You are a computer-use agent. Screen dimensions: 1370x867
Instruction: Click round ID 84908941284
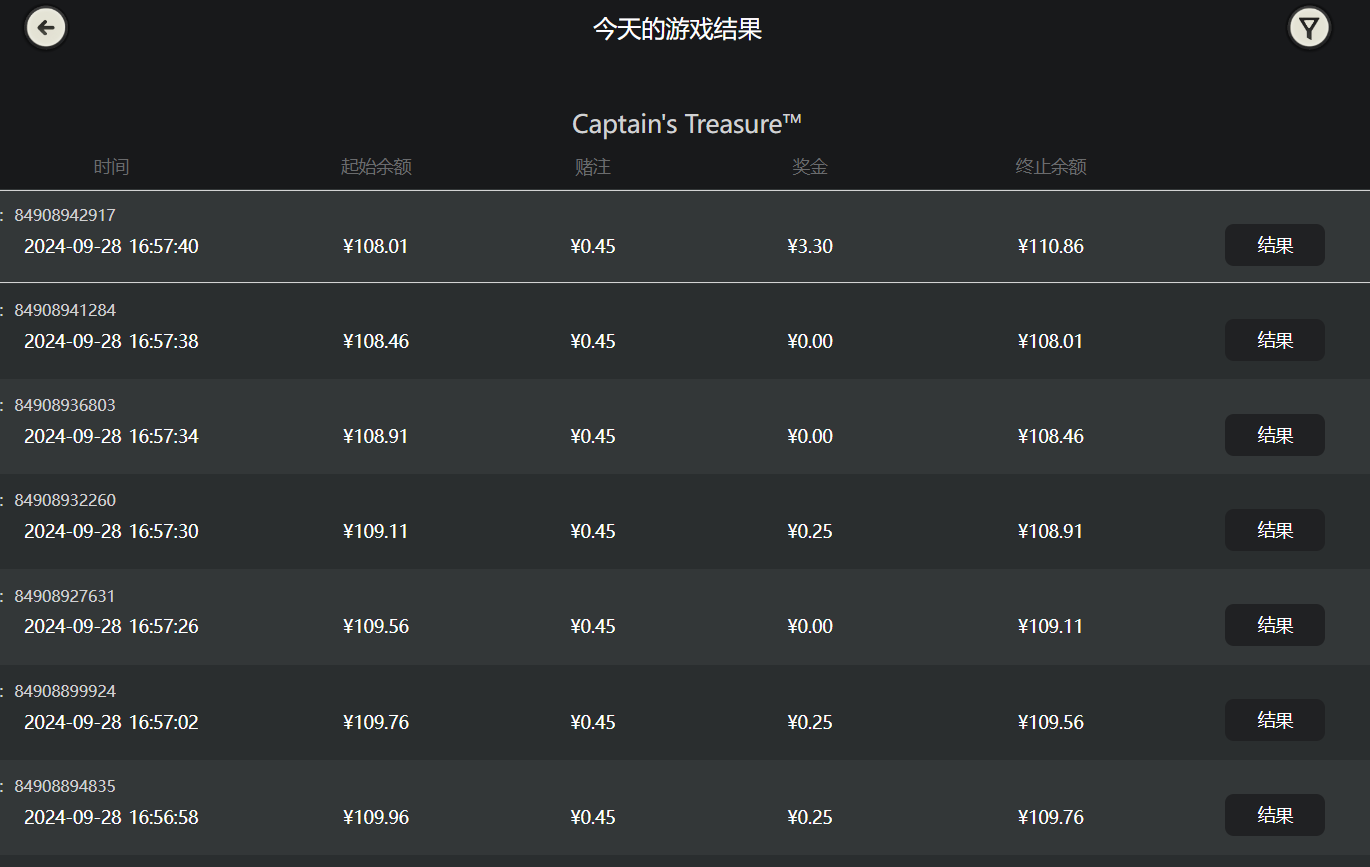[x=65, y=310]
